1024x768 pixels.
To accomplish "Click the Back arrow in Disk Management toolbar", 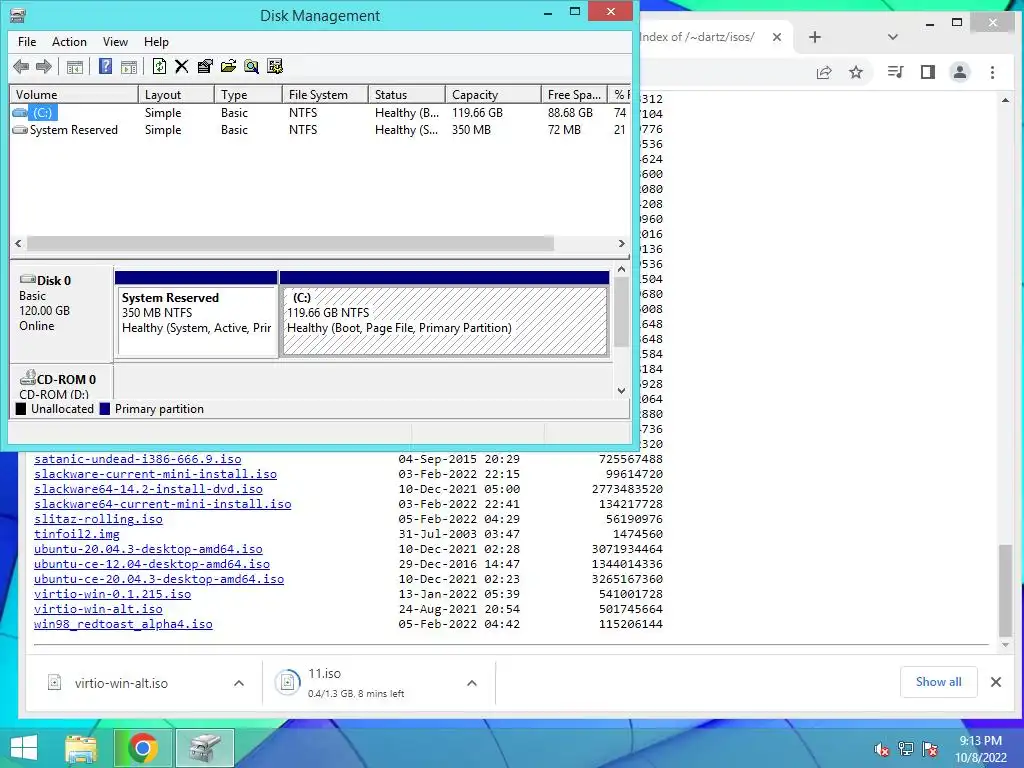I will (x=21, y=67).
